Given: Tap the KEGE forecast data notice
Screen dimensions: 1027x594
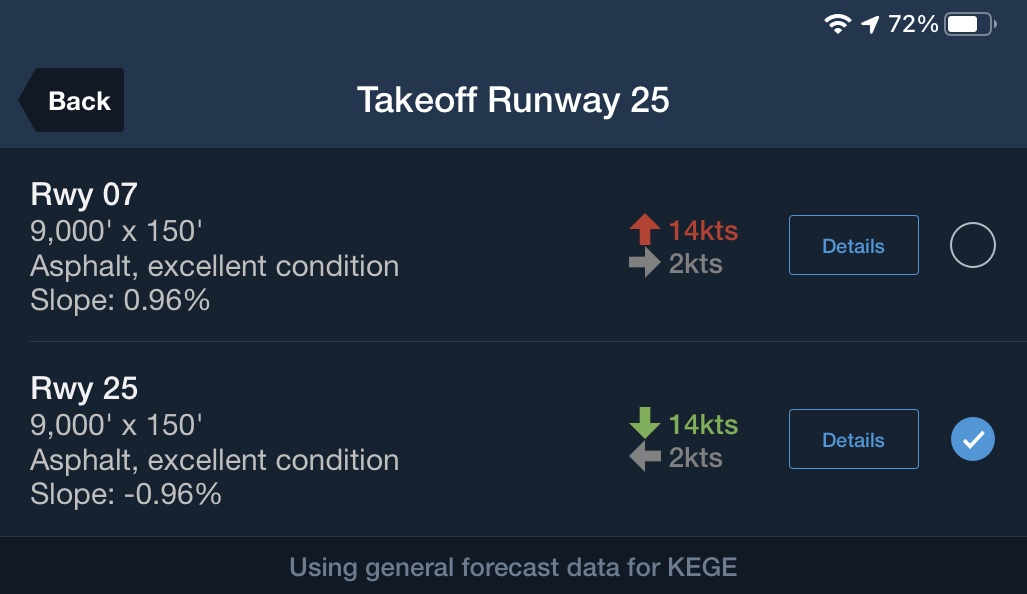Looking at the screenshot, I should pyautogui.click(x=513, y=568).
